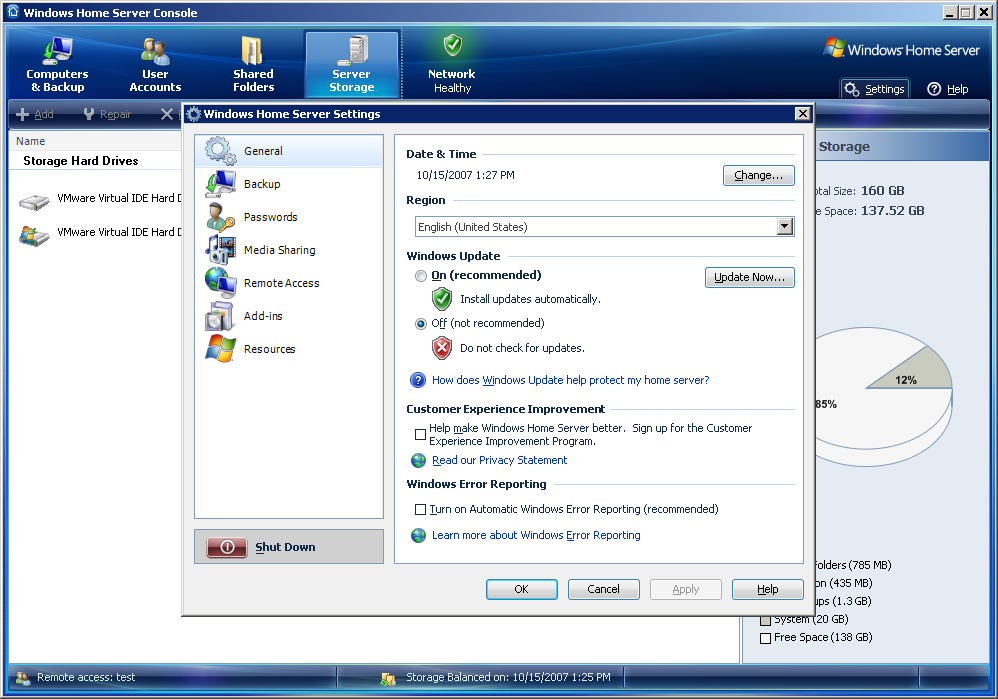Viewport: 998px width, 699px height.
Task: Open Computers & Backup tab icon
Action: 57,50
